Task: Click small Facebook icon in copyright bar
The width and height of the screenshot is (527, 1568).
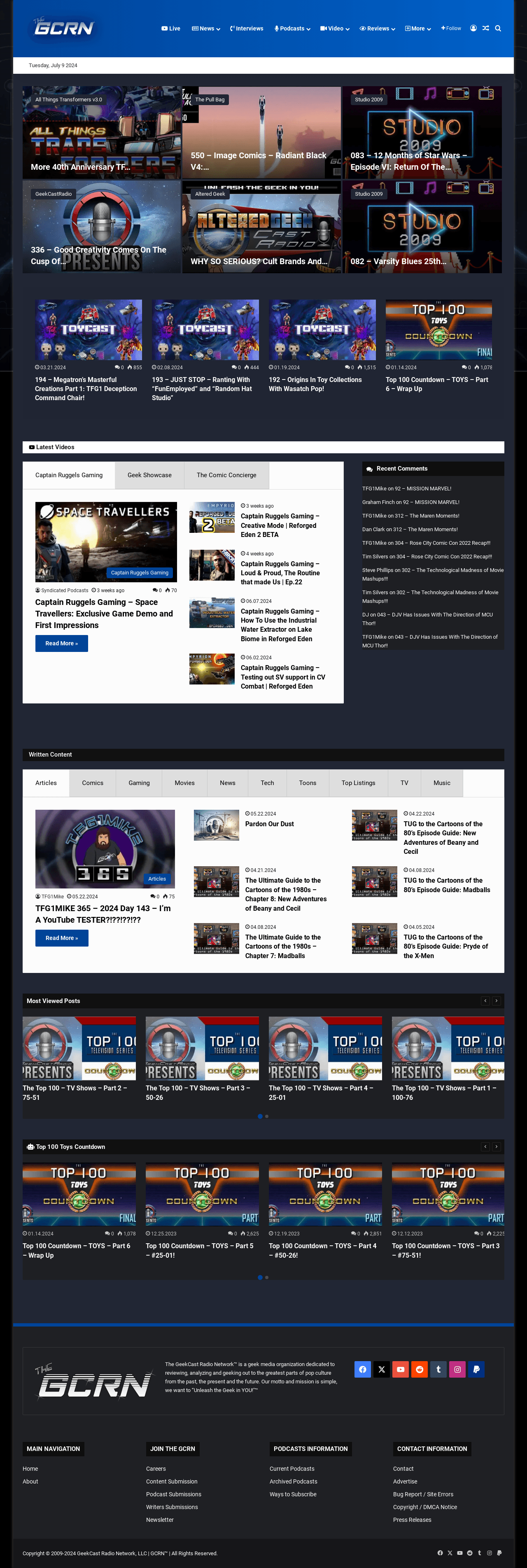Action: [440, 1552]
